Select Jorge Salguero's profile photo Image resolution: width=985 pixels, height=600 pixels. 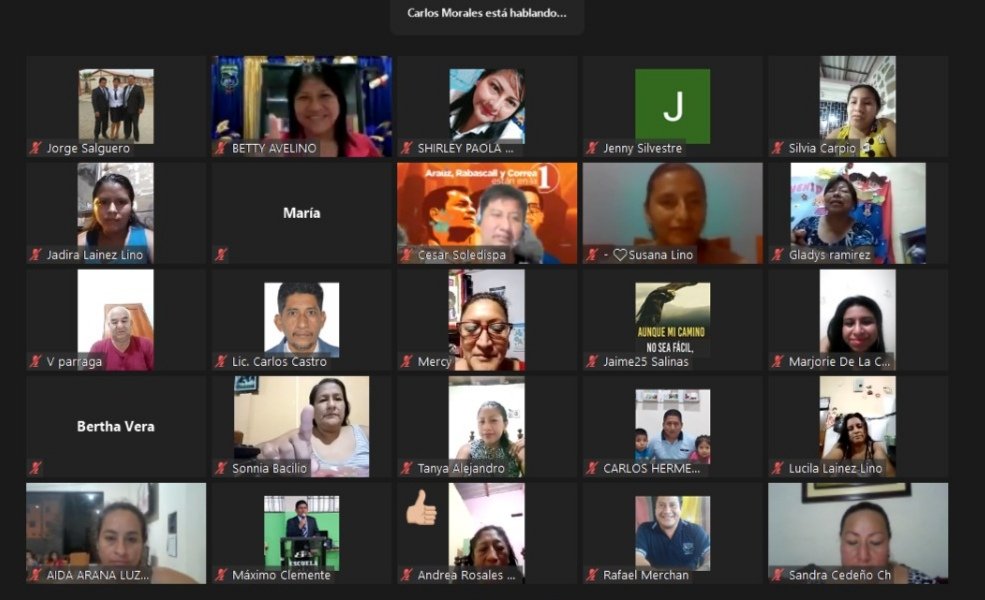(116, 106)
